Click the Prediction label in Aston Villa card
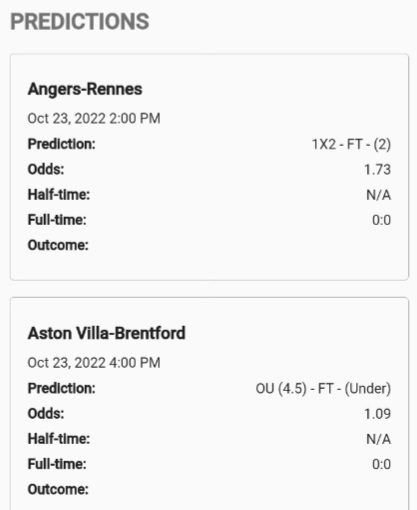This screenshot has width=417, height=510. [62, 389]
